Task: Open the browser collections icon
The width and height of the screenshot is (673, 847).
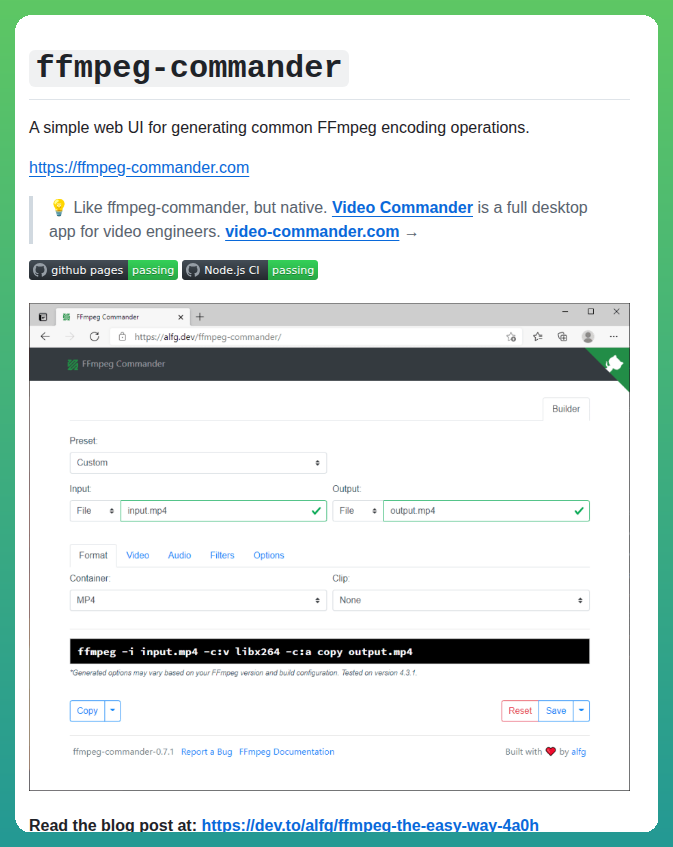Action: 562,337
